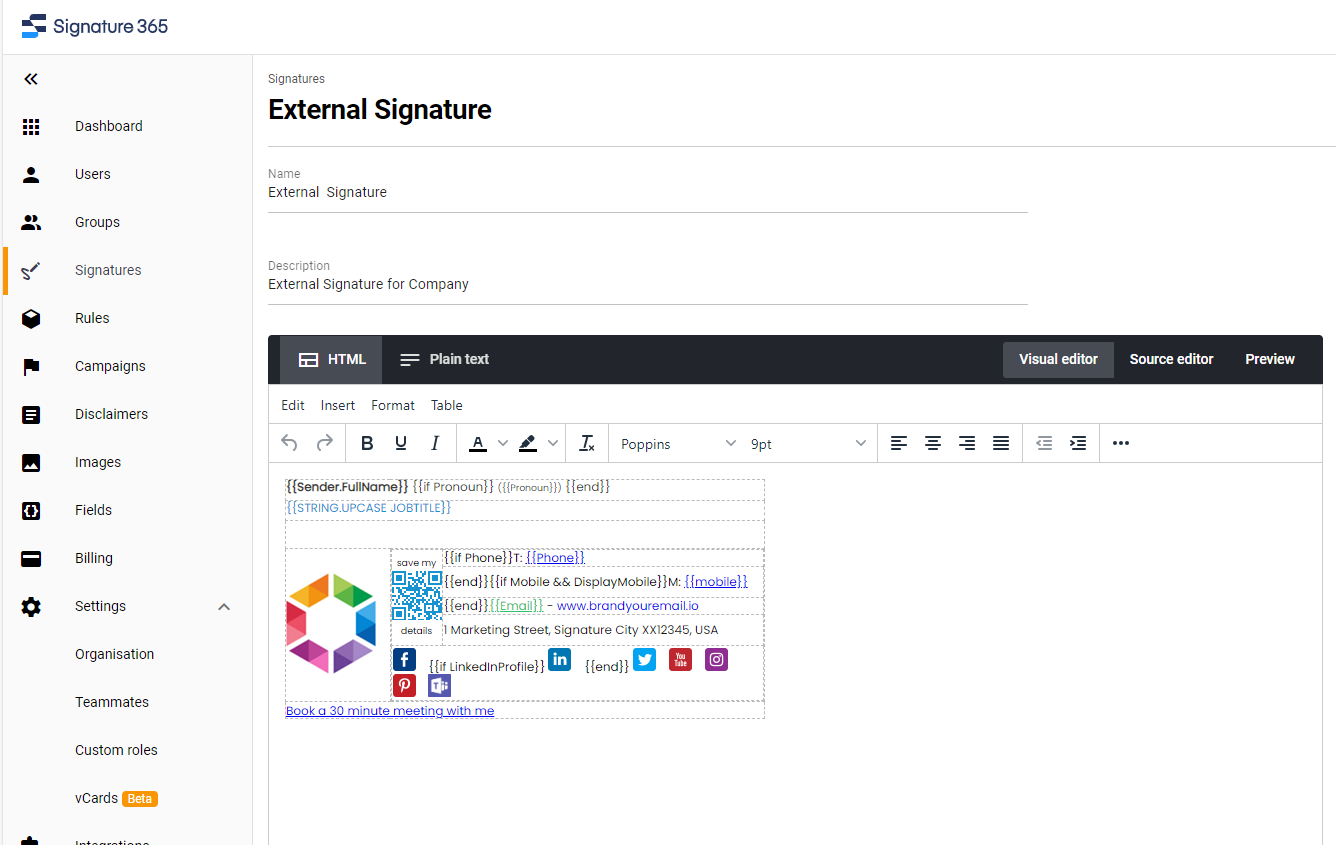Click the Justify alignment icon
This screenshot has width=1336, height=845.
coord(1001,443)
